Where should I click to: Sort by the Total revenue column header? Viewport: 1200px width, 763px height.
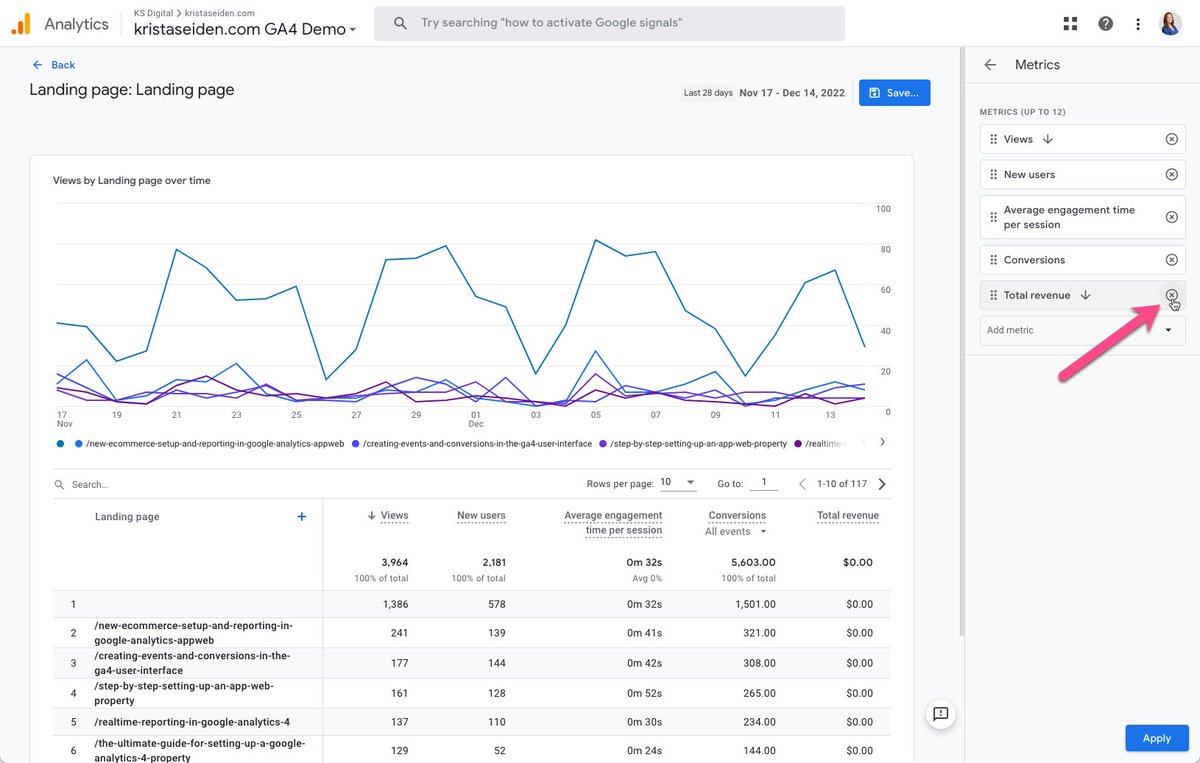coord(848,516)
